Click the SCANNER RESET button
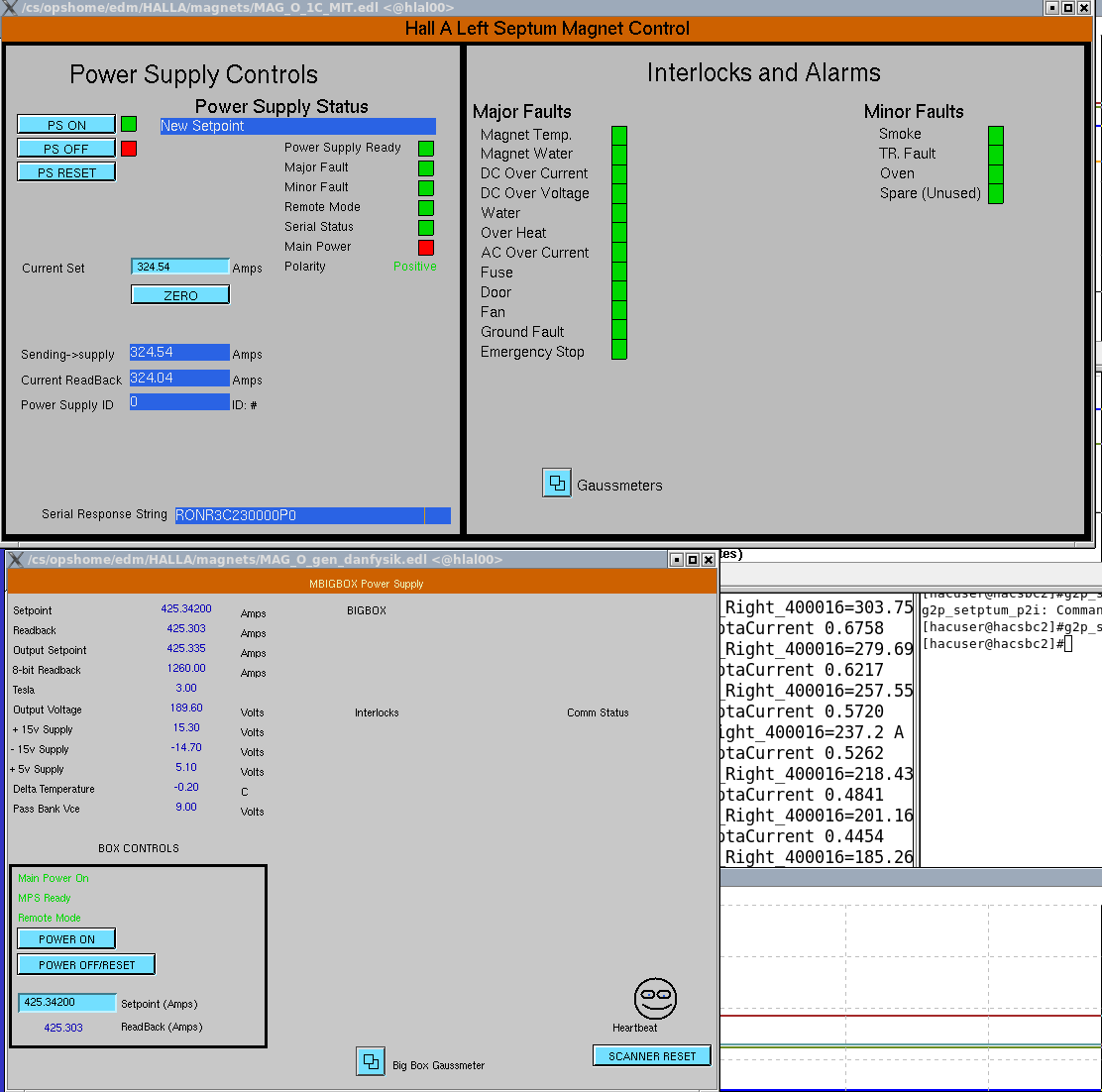This screenshot has height=1092, width=1102. [652, 1055]
